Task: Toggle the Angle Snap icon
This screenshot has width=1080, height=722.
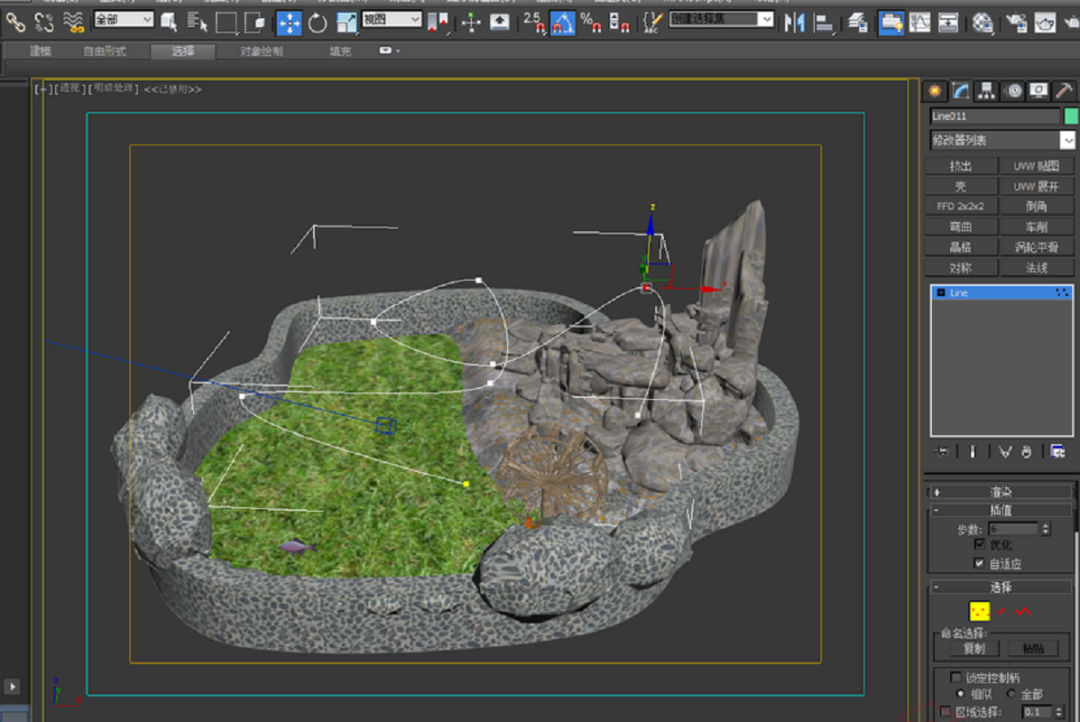Action: point(563,22)
